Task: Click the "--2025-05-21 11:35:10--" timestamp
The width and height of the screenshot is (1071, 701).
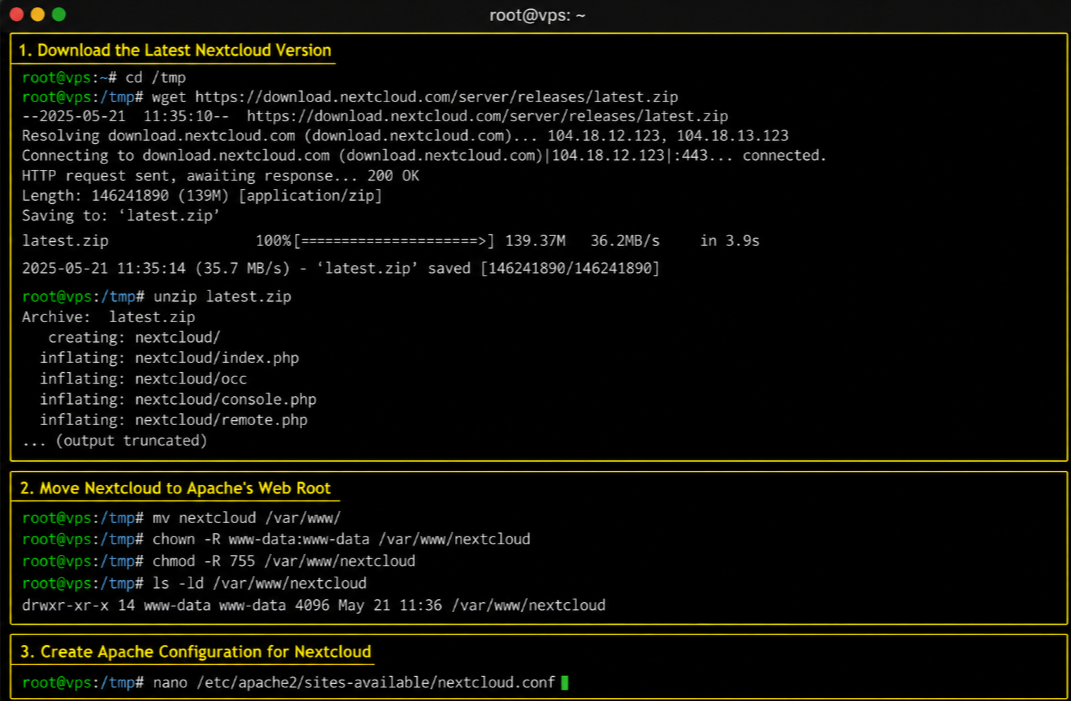Action: pos(126,116)
